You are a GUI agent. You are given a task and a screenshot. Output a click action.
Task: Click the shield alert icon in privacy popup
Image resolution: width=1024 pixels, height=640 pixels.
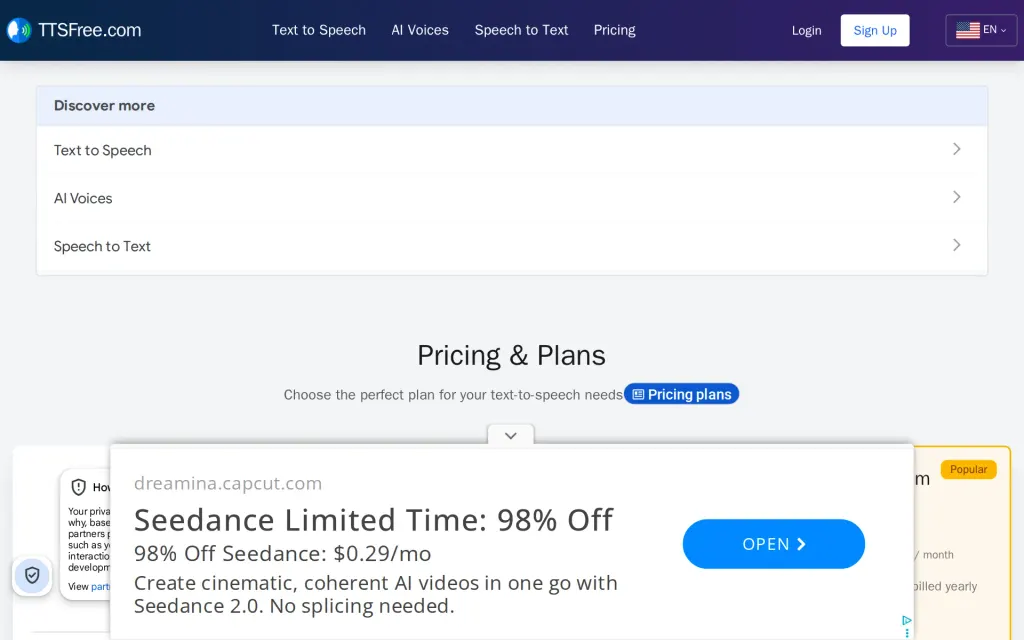click(x=78, y=487)
